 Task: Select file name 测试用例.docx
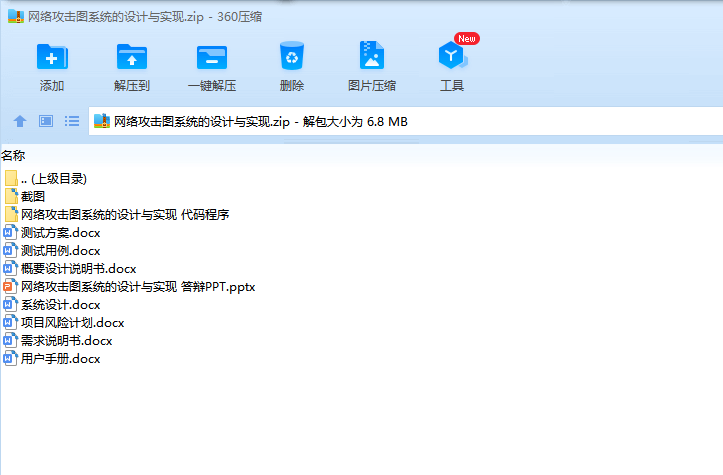point(60,250)
